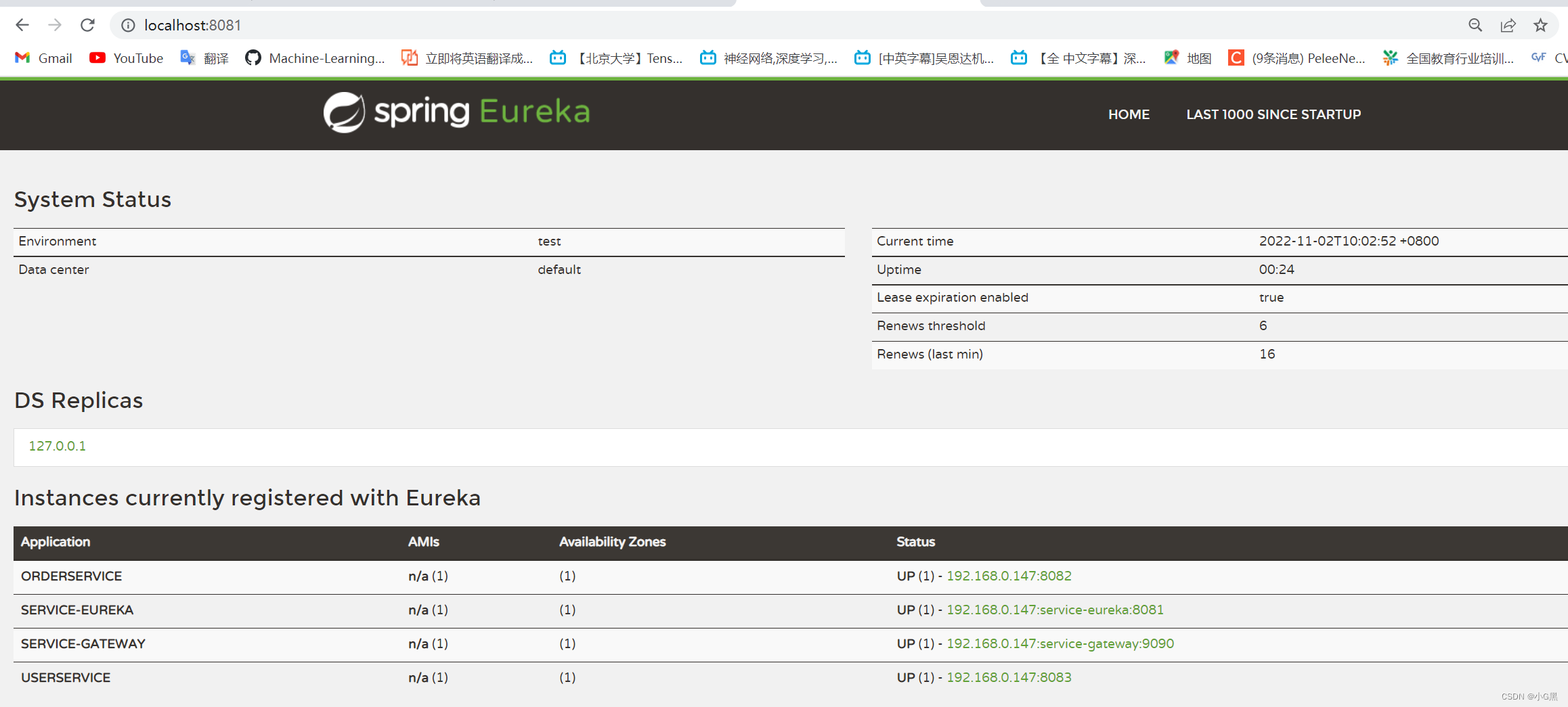The image size is (1568, 707).
Task: Click the Environment value test
Action: (x=549, y=242)
